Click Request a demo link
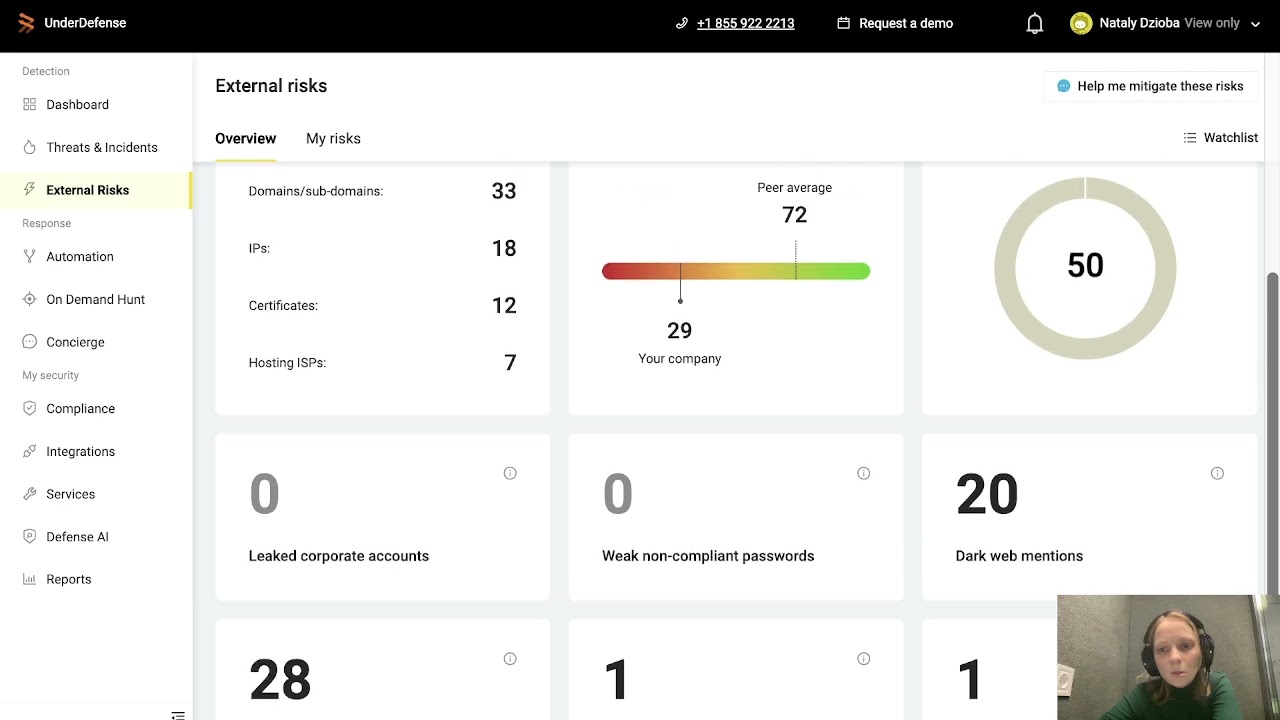1280x720 pixels. click(895, 23)
